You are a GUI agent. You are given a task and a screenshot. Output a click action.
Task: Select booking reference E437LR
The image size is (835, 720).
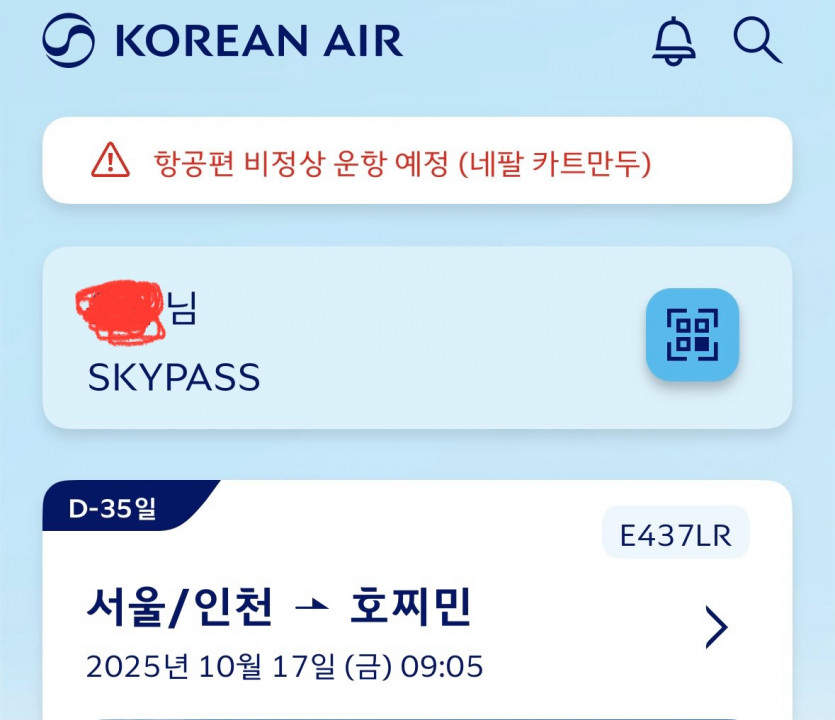pyautogui.click(x=676, y=536)
